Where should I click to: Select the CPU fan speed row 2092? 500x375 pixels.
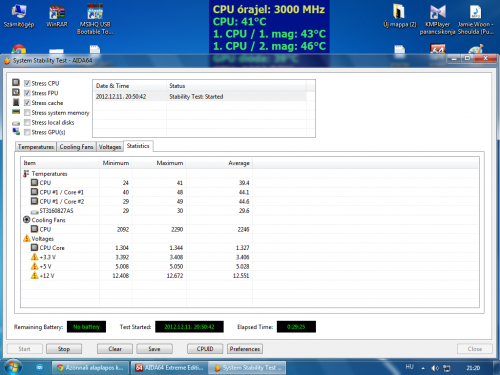click(137, 229)
